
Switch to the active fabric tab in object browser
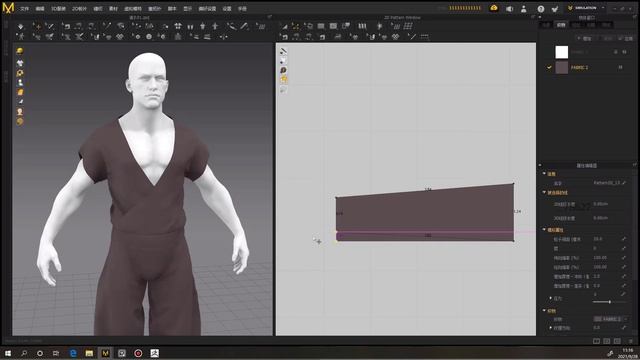click(561, 25)
